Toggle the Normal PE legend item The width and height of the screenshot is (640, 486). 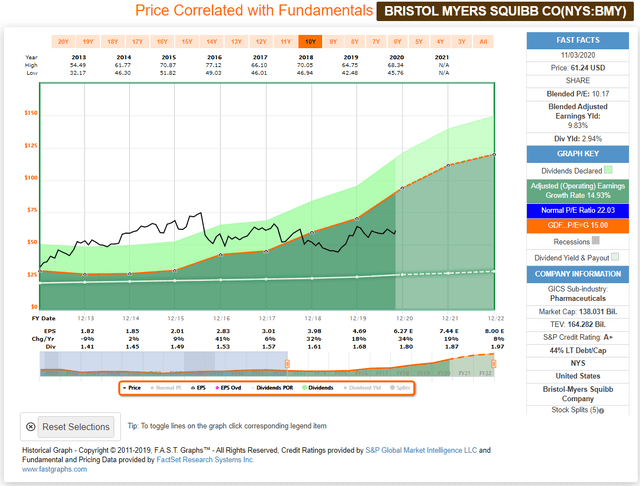168,385
